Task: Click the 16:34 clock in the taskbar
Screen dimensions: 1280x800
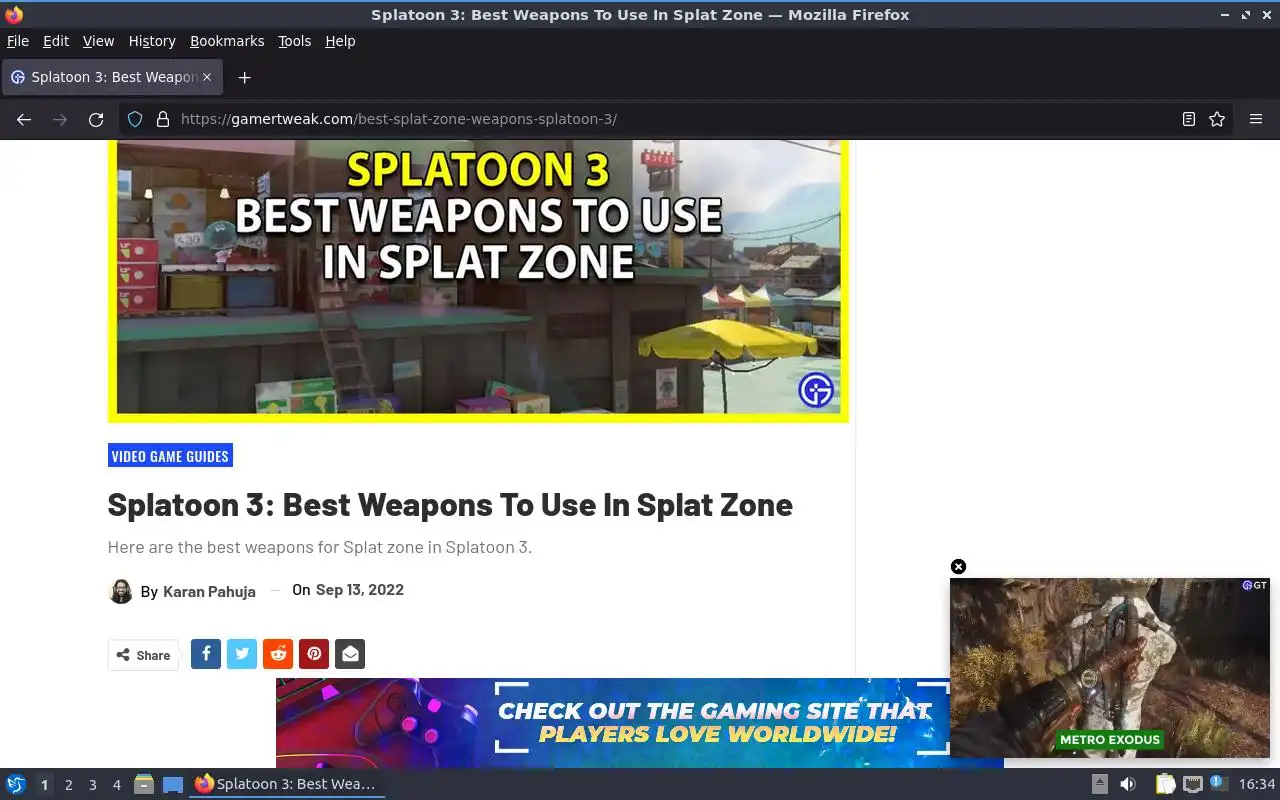Action: coord(1257,784)
